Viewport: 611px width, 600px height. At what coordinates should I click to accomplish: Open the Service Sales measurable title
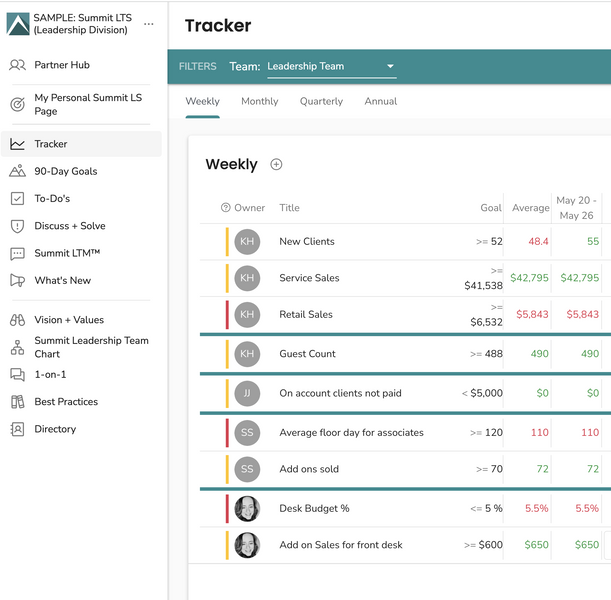click(309, 278)
